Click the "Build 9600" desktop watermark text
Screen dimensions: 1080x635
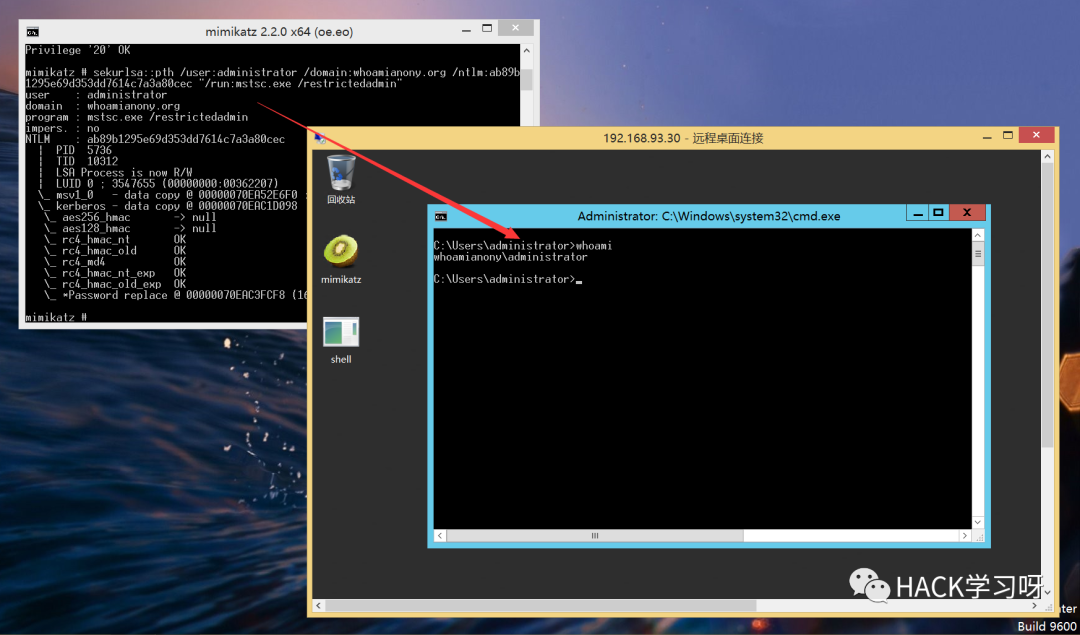(1047, 626)
